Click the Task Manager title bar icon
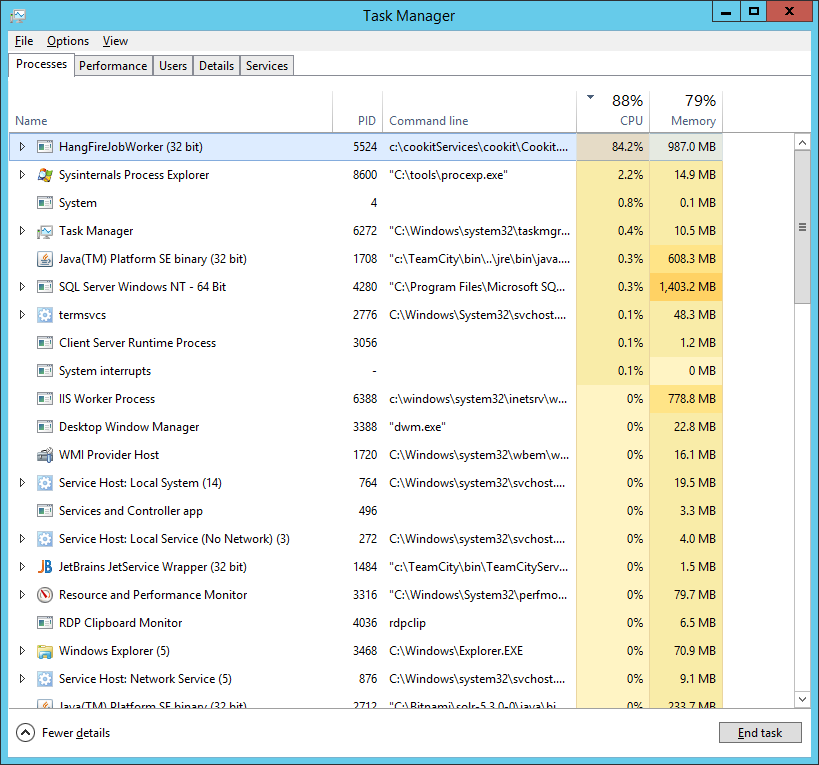 pyautogui.click(x=18, y=16)
